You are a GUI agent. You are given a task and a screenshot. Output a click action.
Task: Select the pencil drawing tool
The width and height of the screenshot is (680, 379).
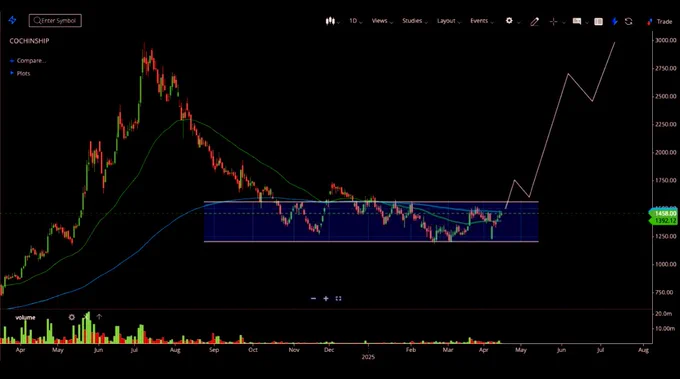(x=534, y=21)
